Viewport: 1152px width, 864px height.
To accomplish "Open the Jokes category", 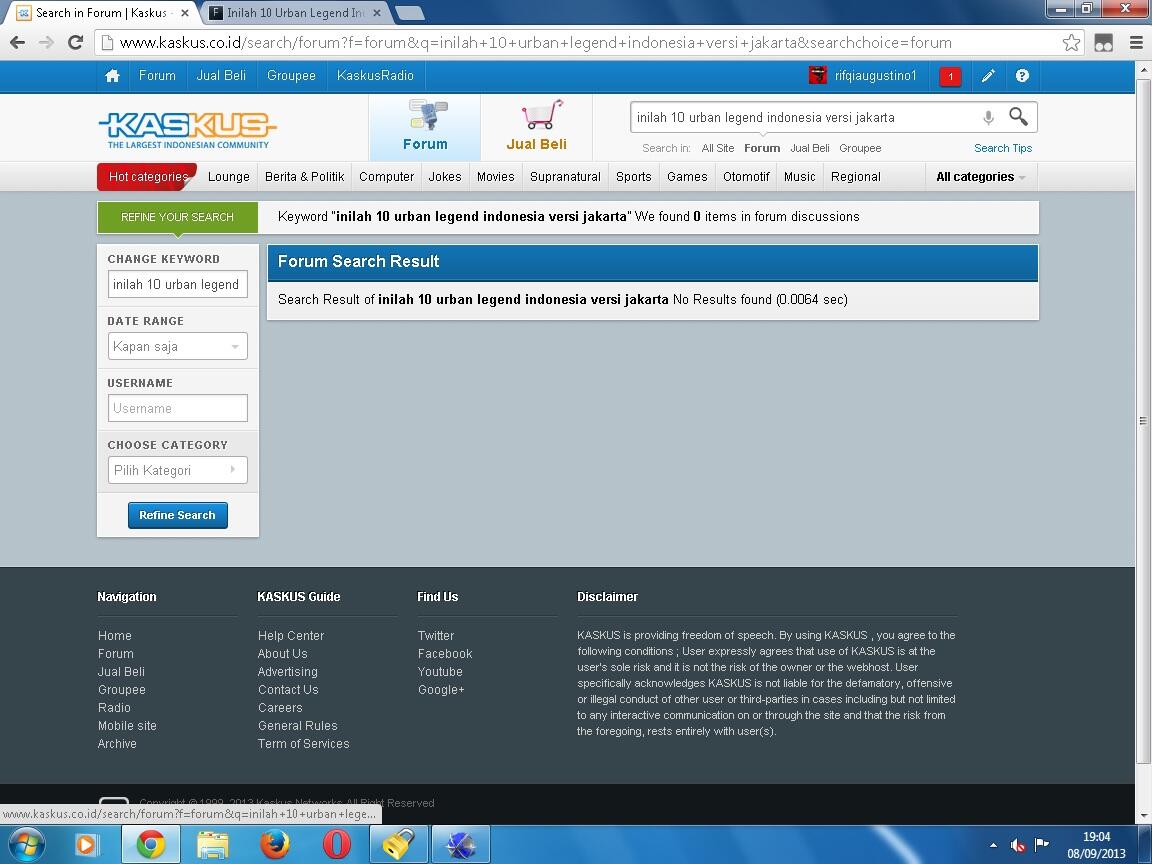I will 445,177.
